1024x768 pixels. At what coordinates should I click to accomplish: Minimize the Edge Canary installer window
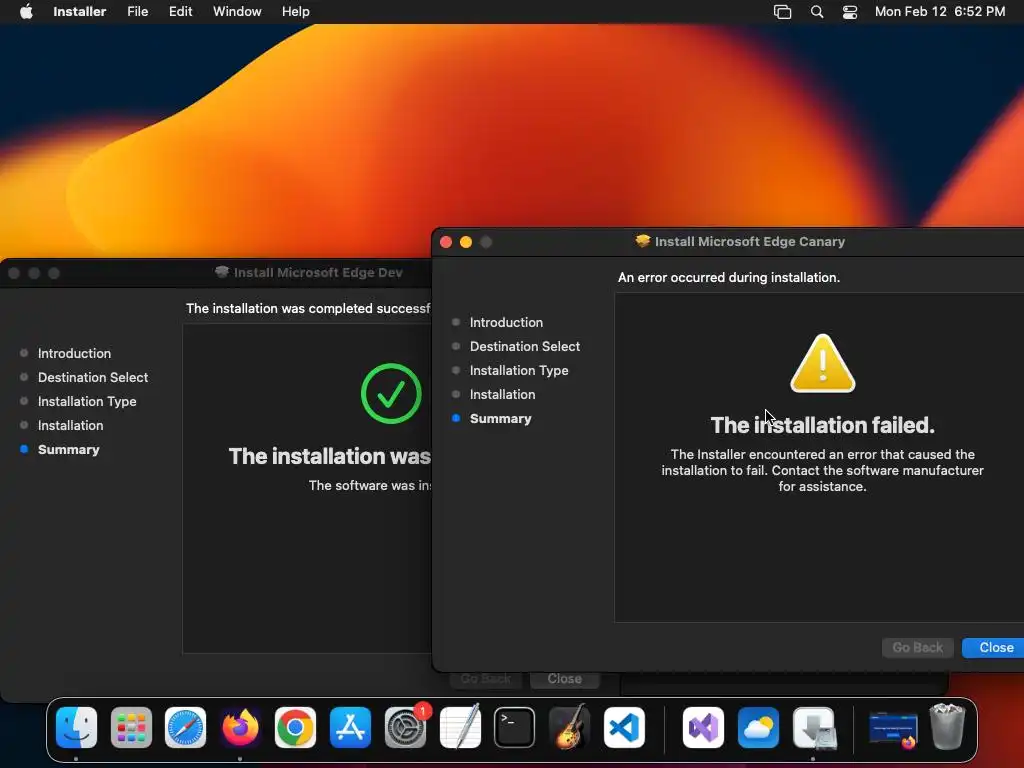point(466,242)
